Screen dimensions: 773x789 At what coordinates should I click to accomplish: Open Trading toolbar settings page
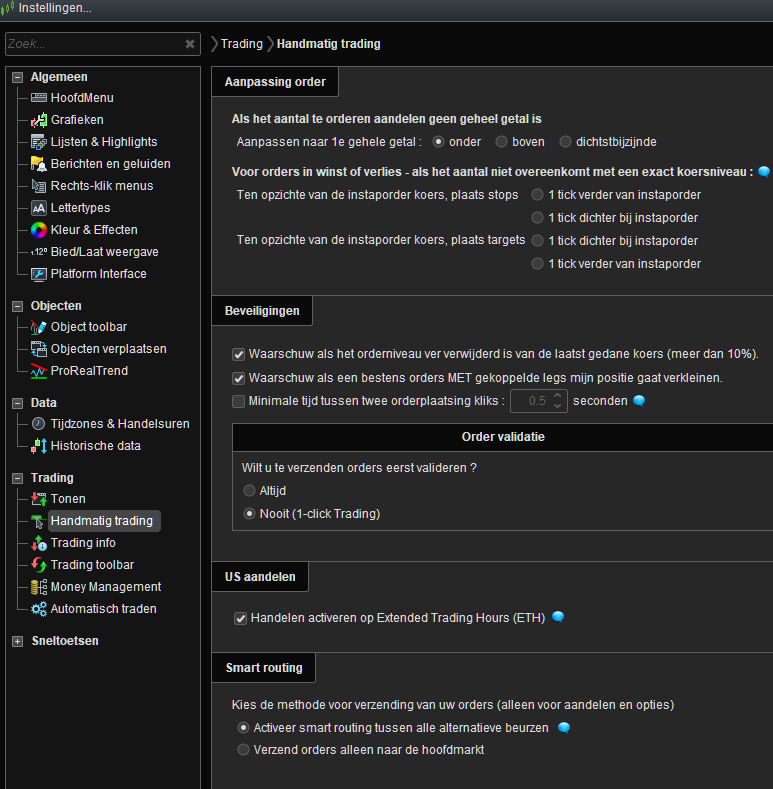92,565
